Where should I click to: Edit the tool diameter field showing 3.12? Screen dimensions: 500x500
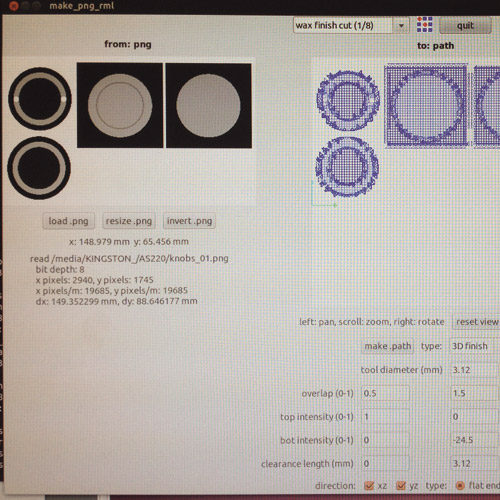pos(475,370)
